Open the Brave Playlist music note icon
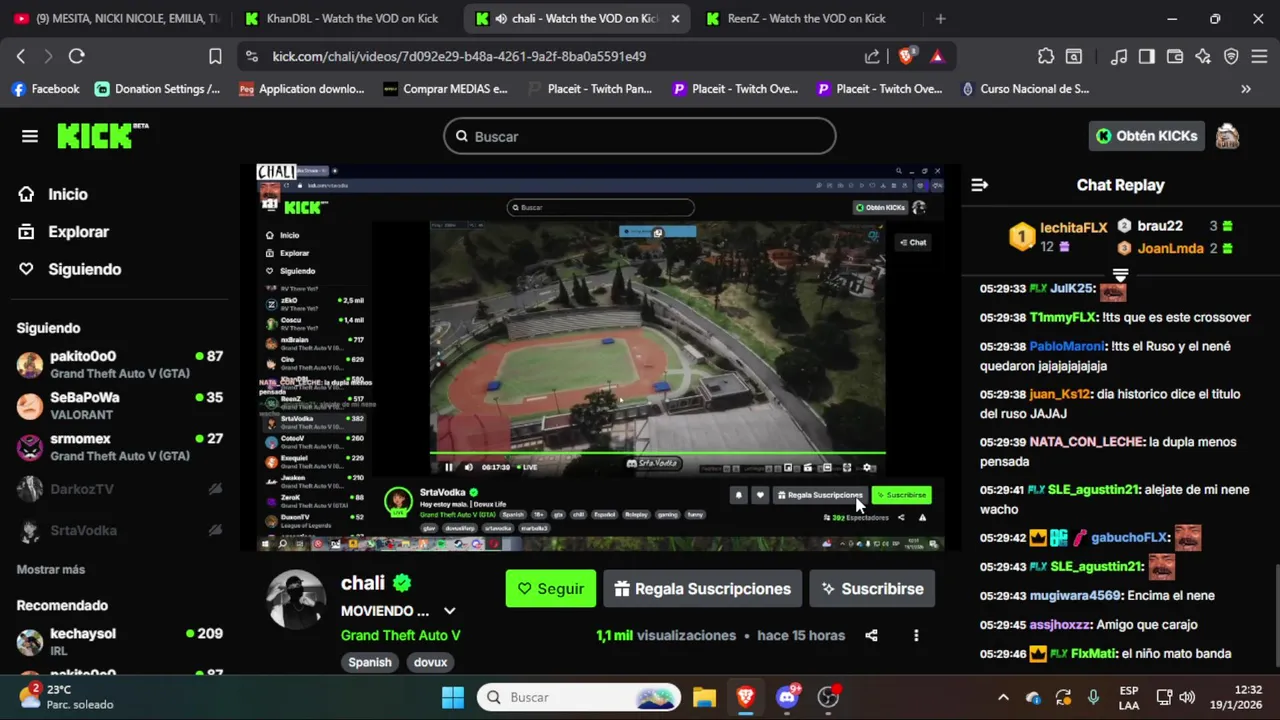 pyautogui.click(x=1119, y=57)
